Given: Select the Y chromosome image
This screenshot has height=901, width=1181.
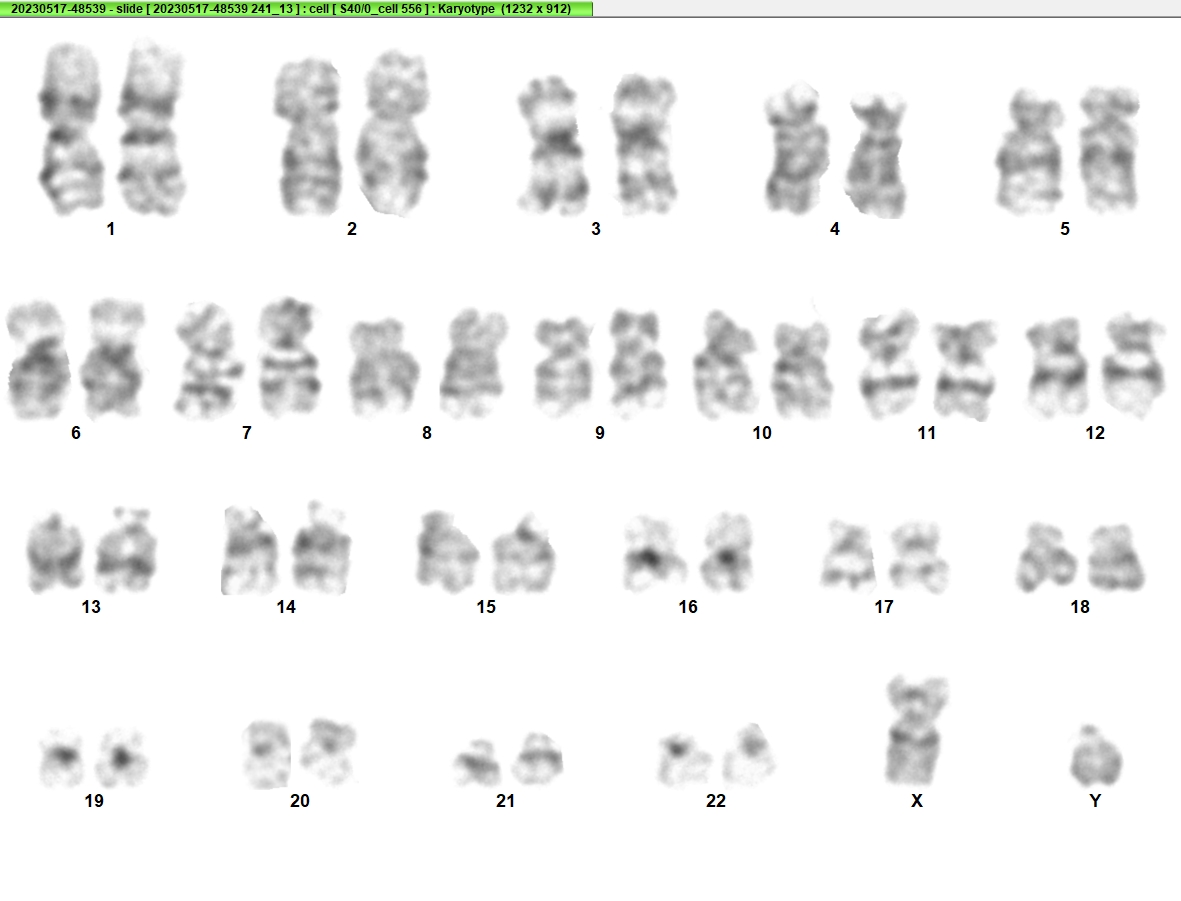Looking at the screenshot, I should point(1096,756).
